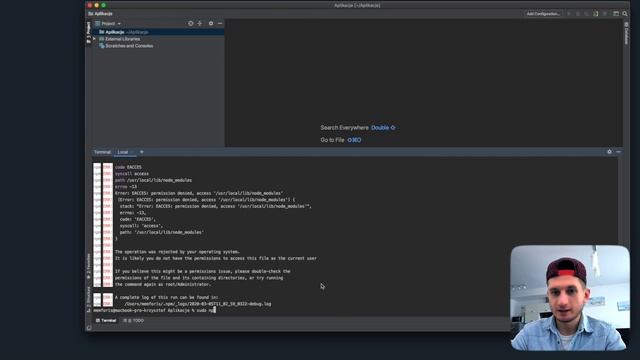
Task: Open the TODO tool window tab
Action: (134, 321)
